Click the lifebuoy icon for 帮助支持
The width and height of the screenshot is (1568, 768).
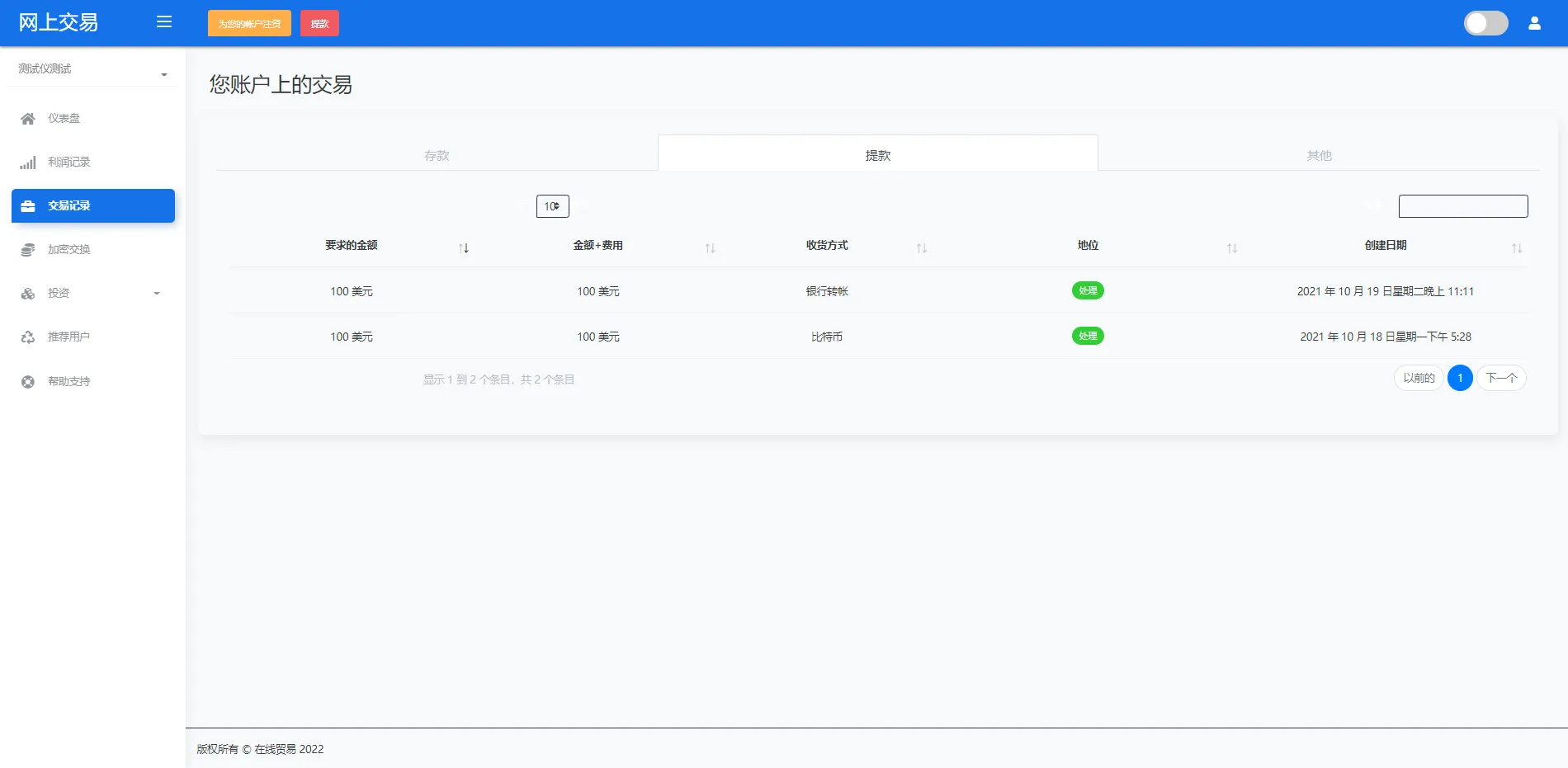28,382
